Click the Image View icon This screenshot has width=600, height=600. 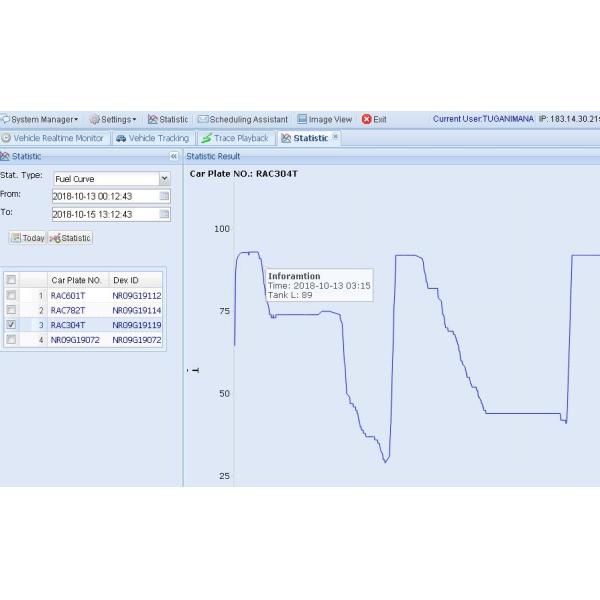(302, 119)
